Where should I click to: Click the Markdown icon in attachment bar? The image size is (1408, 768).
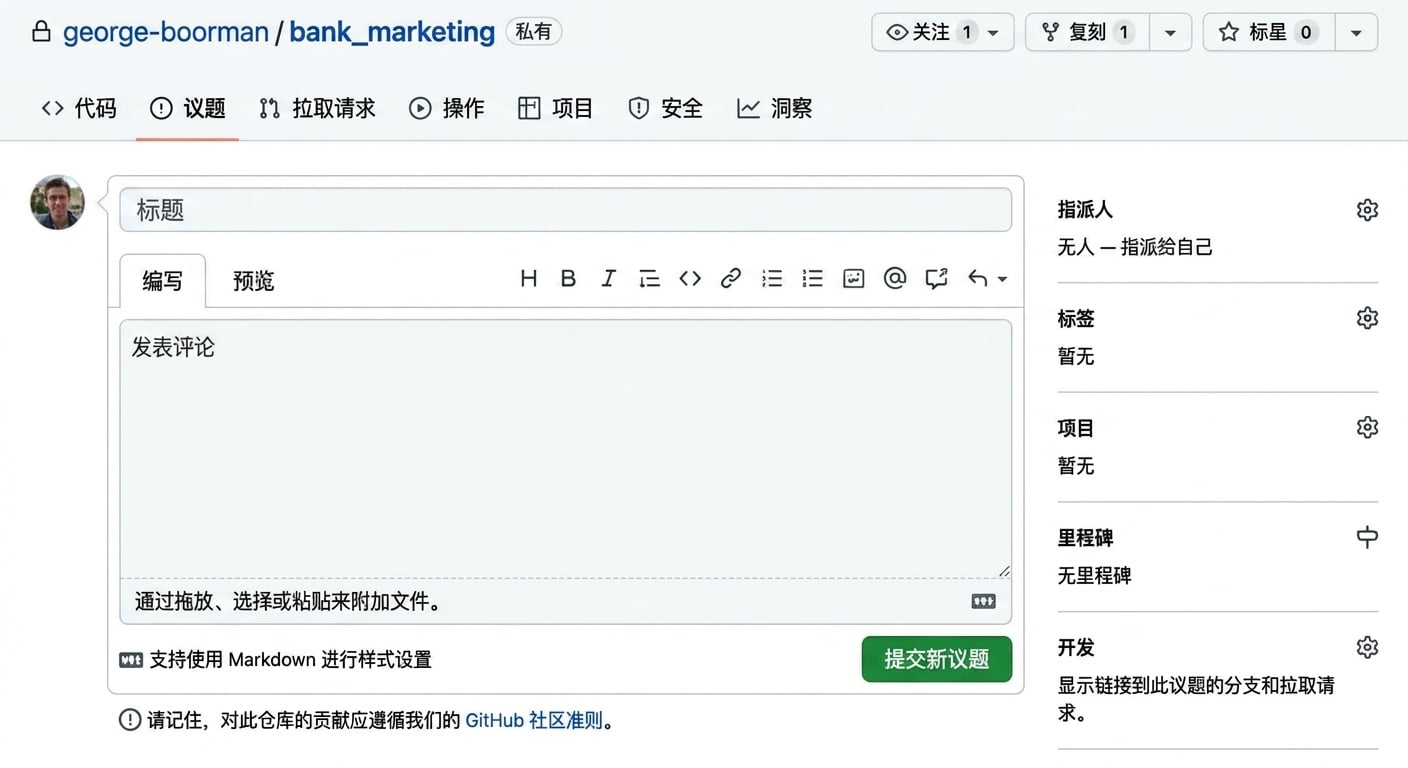pos(984,602)
